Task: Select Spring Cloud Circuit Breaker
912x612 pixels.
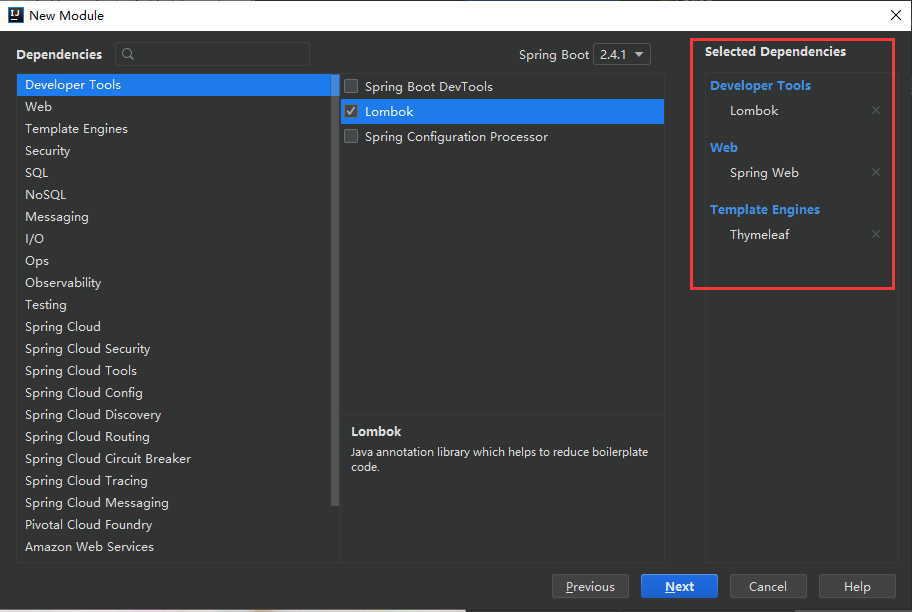Action: click(173, 459)
